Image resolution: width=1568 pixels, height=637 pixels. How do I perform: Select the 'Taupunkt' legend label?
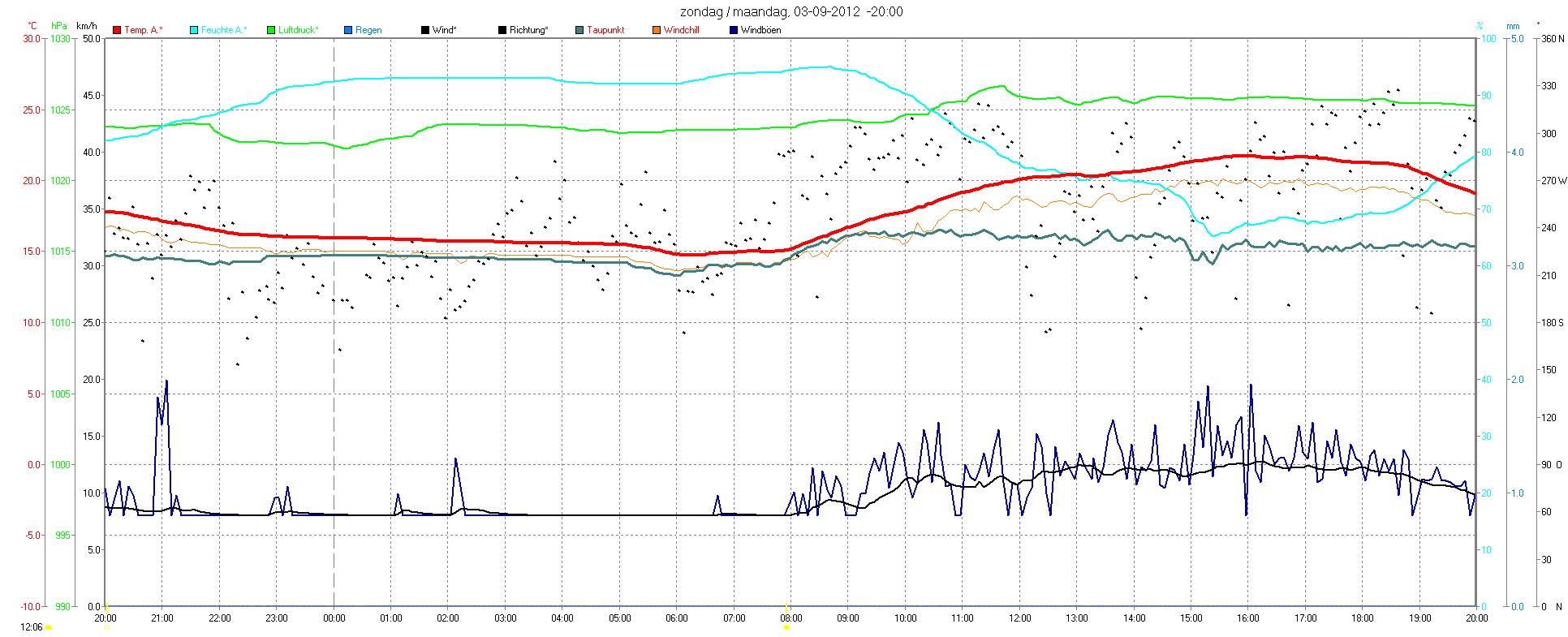pyautogui.click(x=605, y=30)
